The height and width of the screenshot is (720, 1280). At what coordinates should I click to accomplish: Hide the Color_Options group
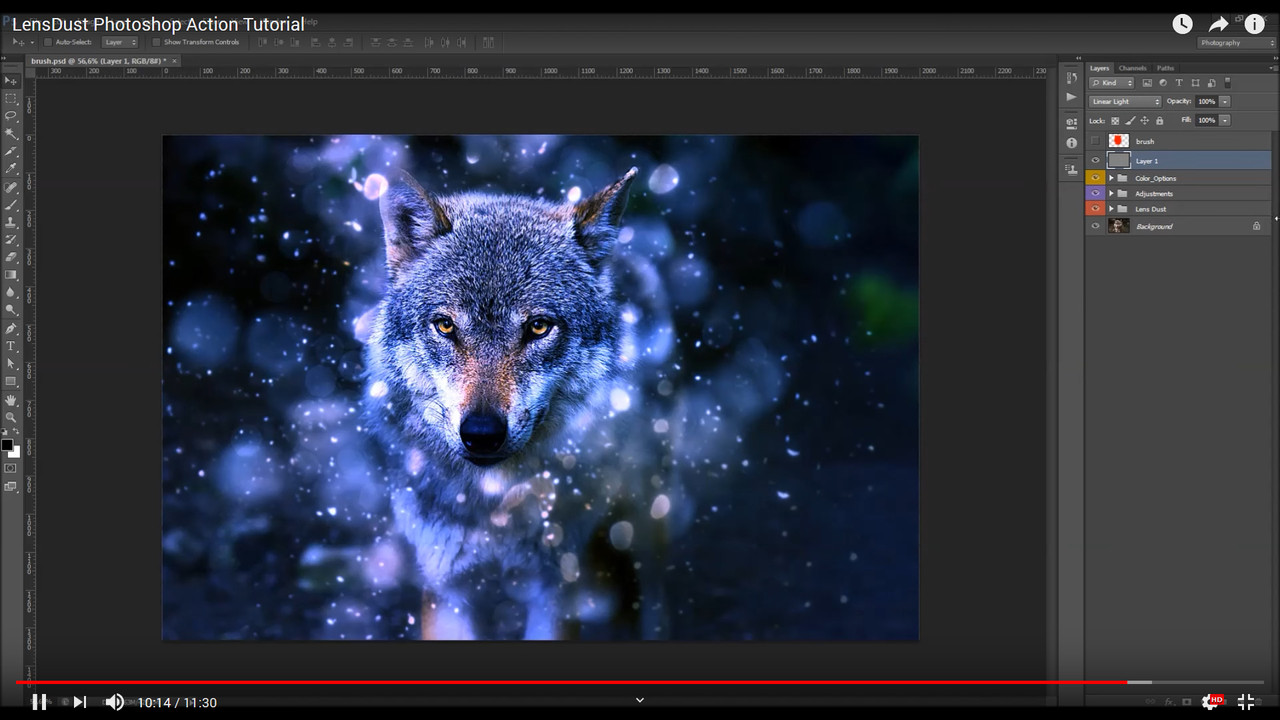(1095, 178)
